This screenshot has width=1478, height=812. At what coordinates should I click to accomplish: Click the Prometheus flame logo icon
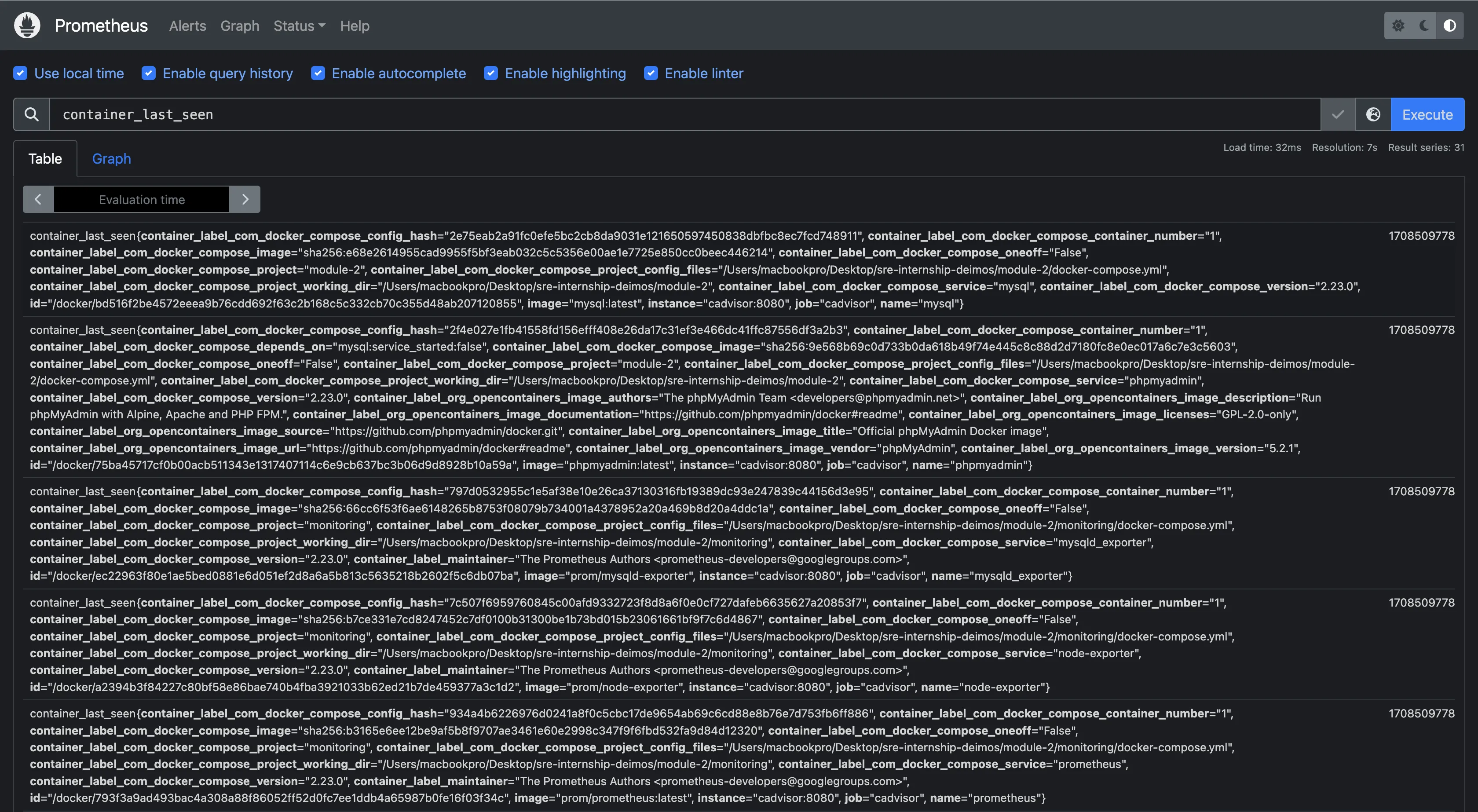click(27, 25)
